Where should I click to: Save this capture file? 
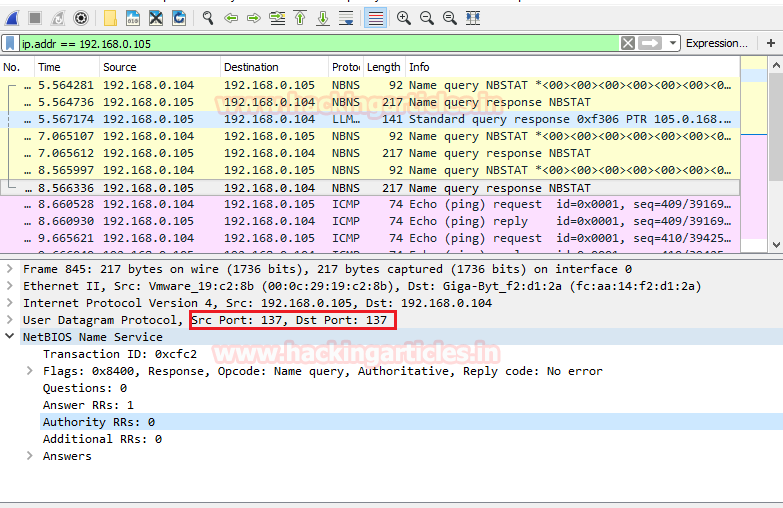coord(133,18)
